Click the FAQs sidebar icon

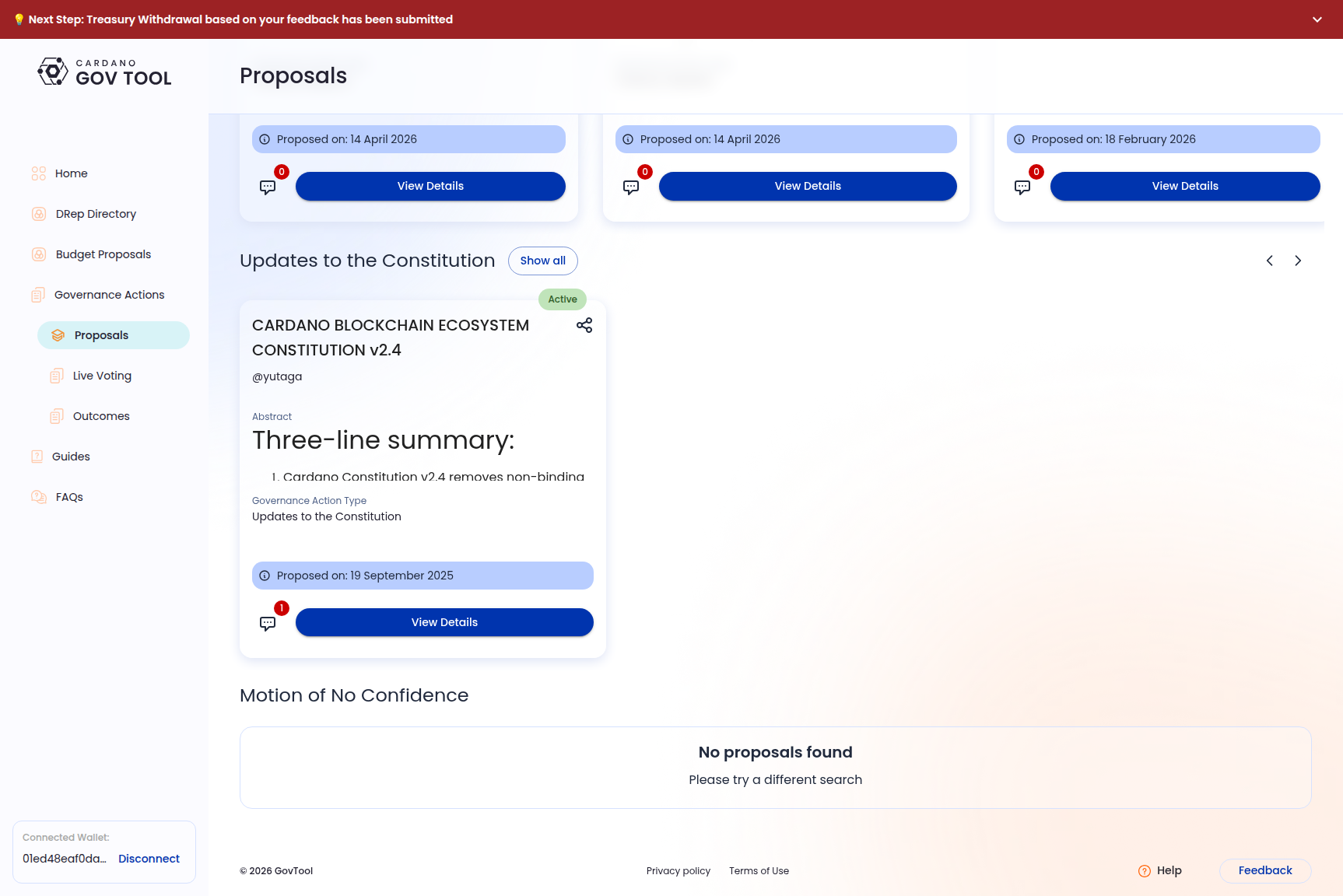39,497
